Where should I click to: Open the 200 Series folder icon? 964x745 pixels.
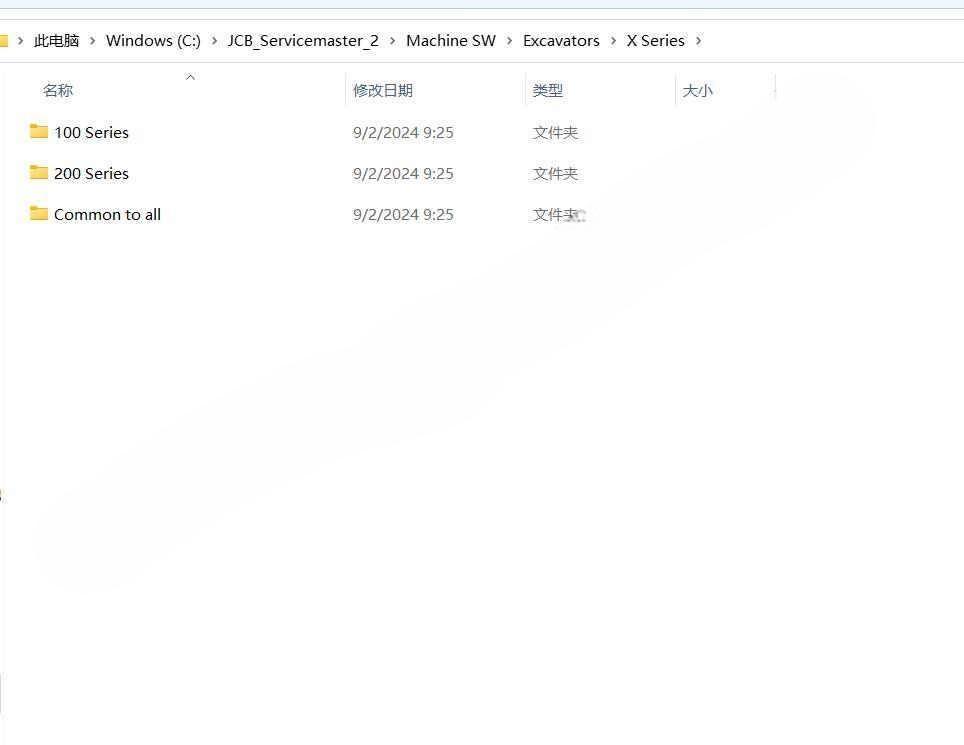(38, 173)
